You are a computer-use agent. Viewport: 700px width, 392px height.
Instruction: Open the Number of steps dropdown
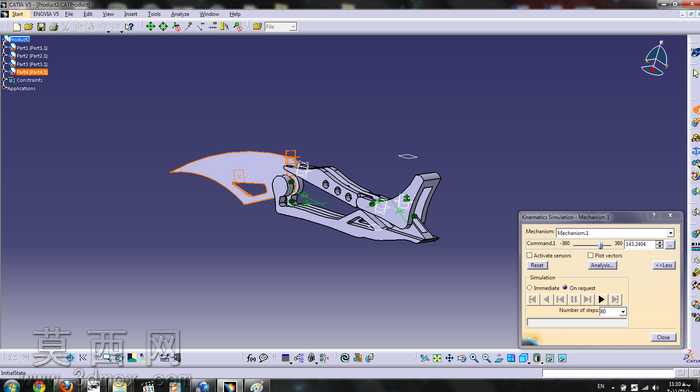point(623,311)
